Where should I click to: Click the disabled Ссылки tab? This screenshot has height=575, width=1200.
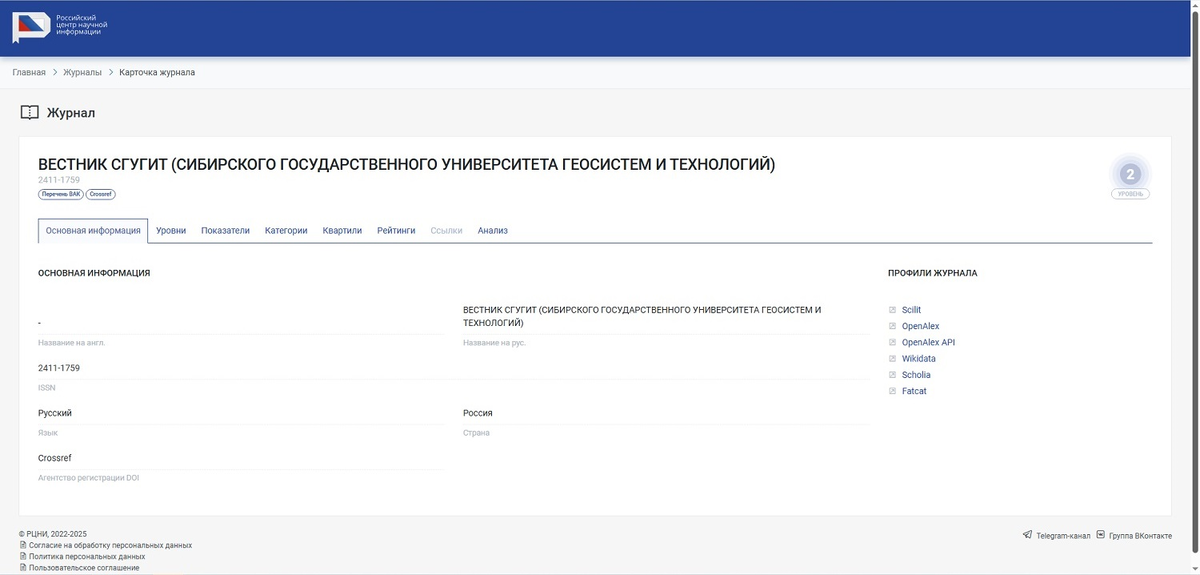tap(446, 230)
